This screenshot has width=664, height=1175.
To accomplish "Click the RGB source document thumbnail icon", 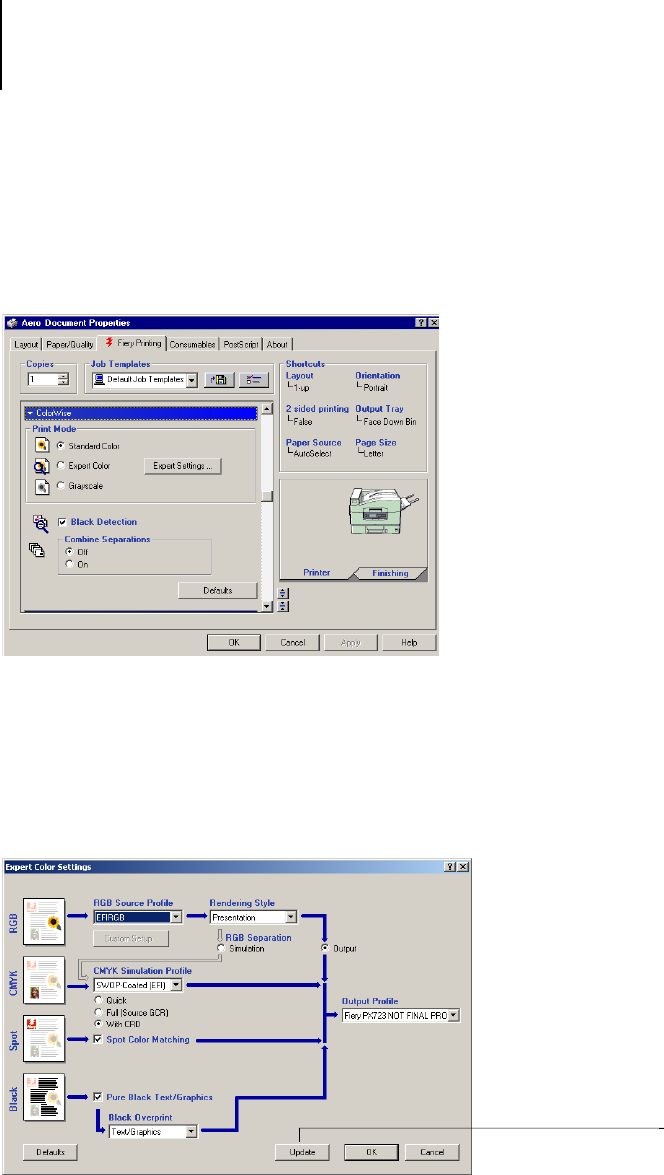I will [x=44, y=920].
